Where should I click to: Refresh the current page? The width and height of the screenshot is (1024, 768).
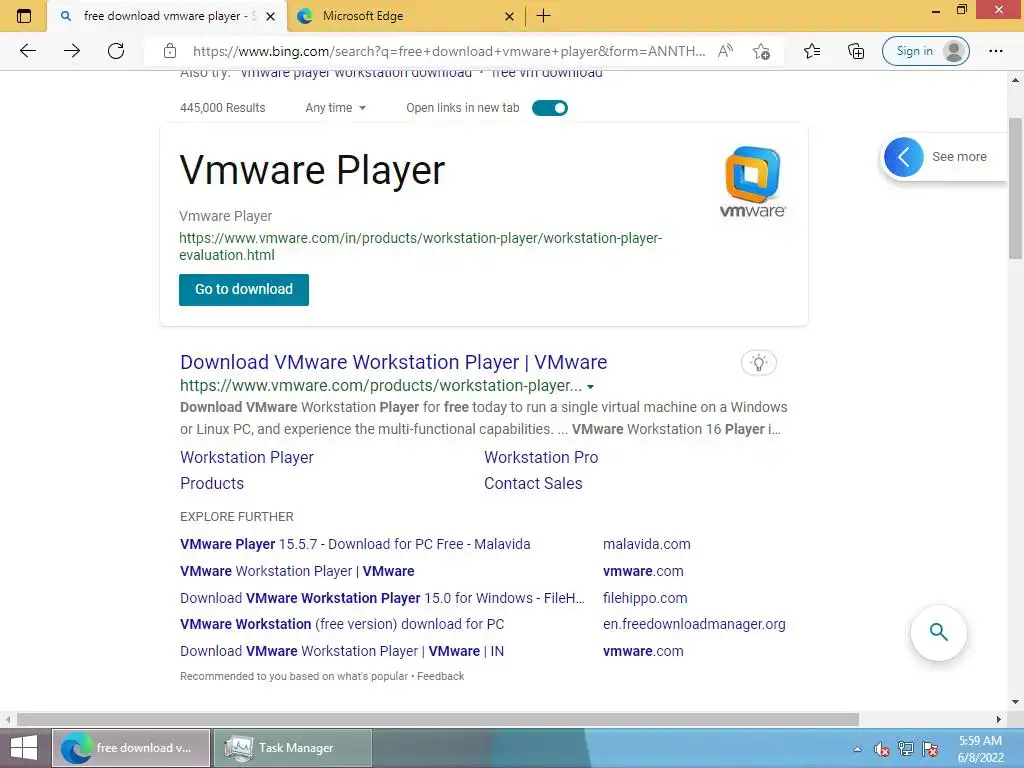click(x=116, y=51)
